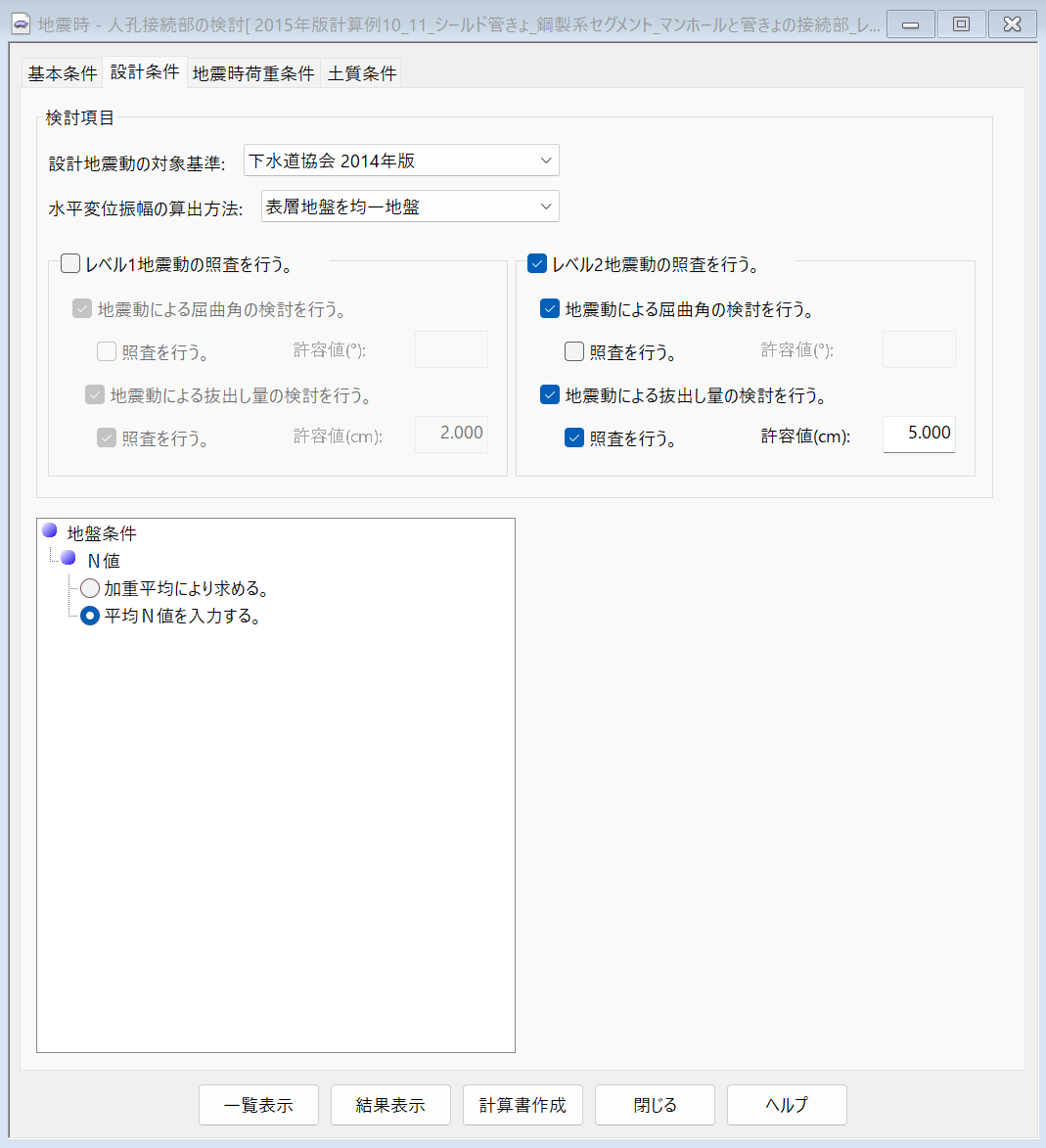The width and height of the screenshot is (1046, 1148).
Task: Select 加重平均により求める radio option
Action: pos(90,589)
